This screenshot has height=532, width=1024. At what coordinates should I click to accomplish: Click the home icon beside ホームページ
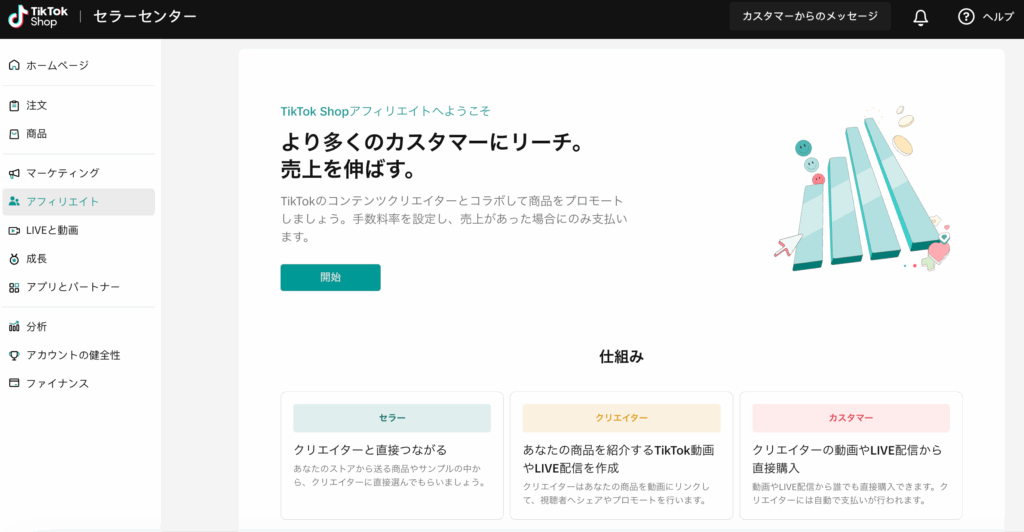coord(14,65)
